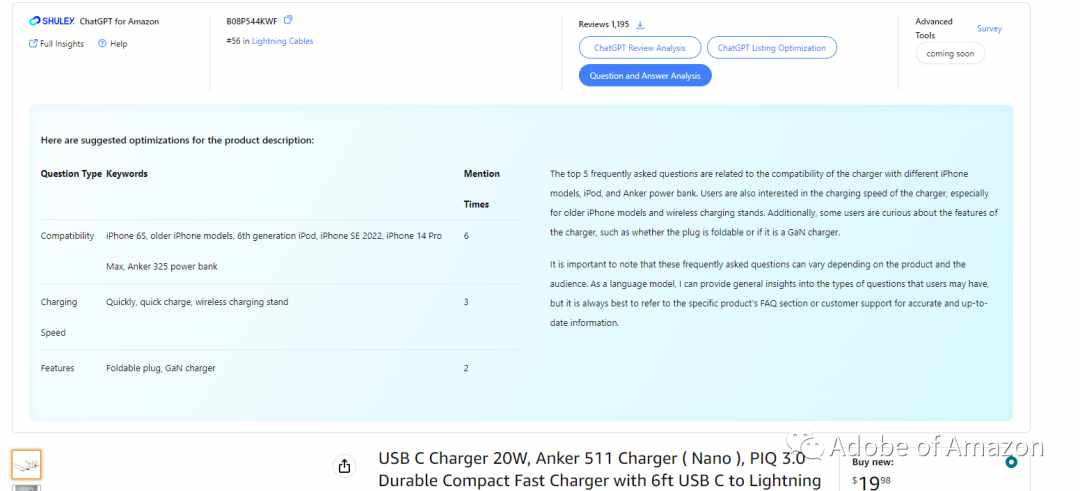Click the mention count 6 for Compatibility
Screen dimensions: 1080x491
(x=466, y=236)
